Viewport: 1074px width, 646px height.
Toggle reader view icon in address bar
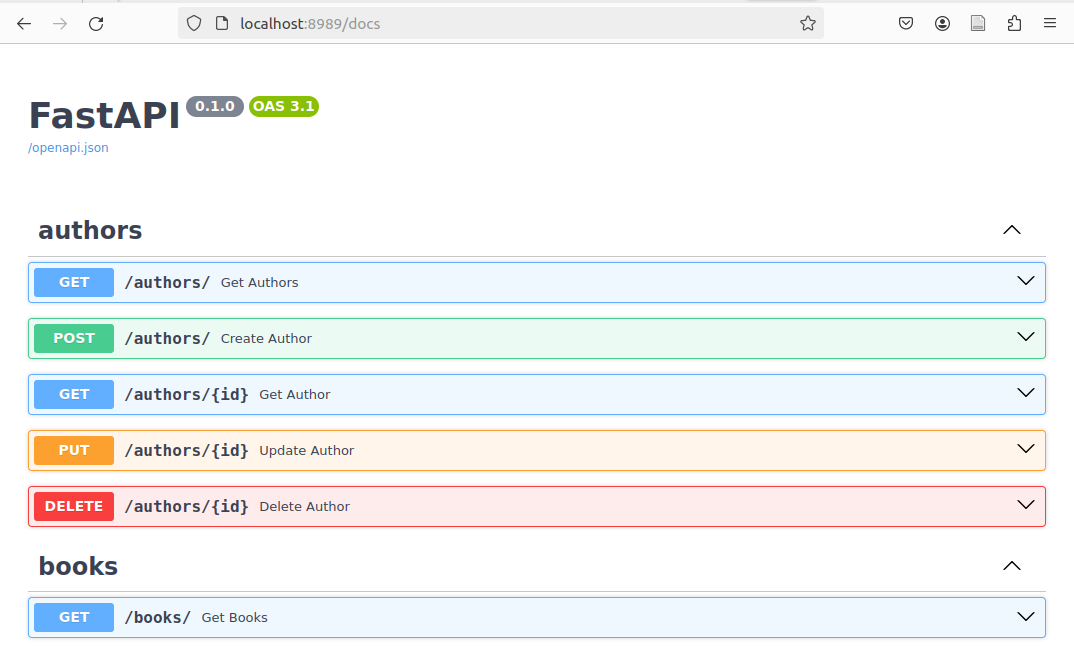click(977, 23)
